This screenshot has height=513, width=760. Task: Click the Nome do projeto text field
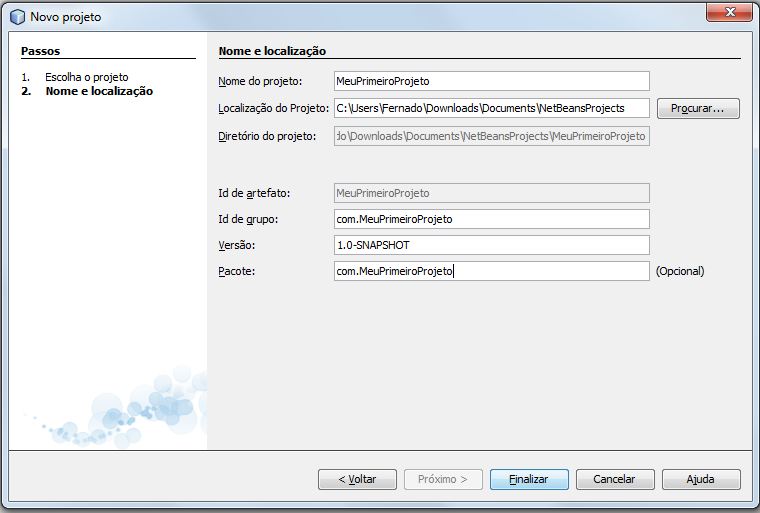coord(491,81)
